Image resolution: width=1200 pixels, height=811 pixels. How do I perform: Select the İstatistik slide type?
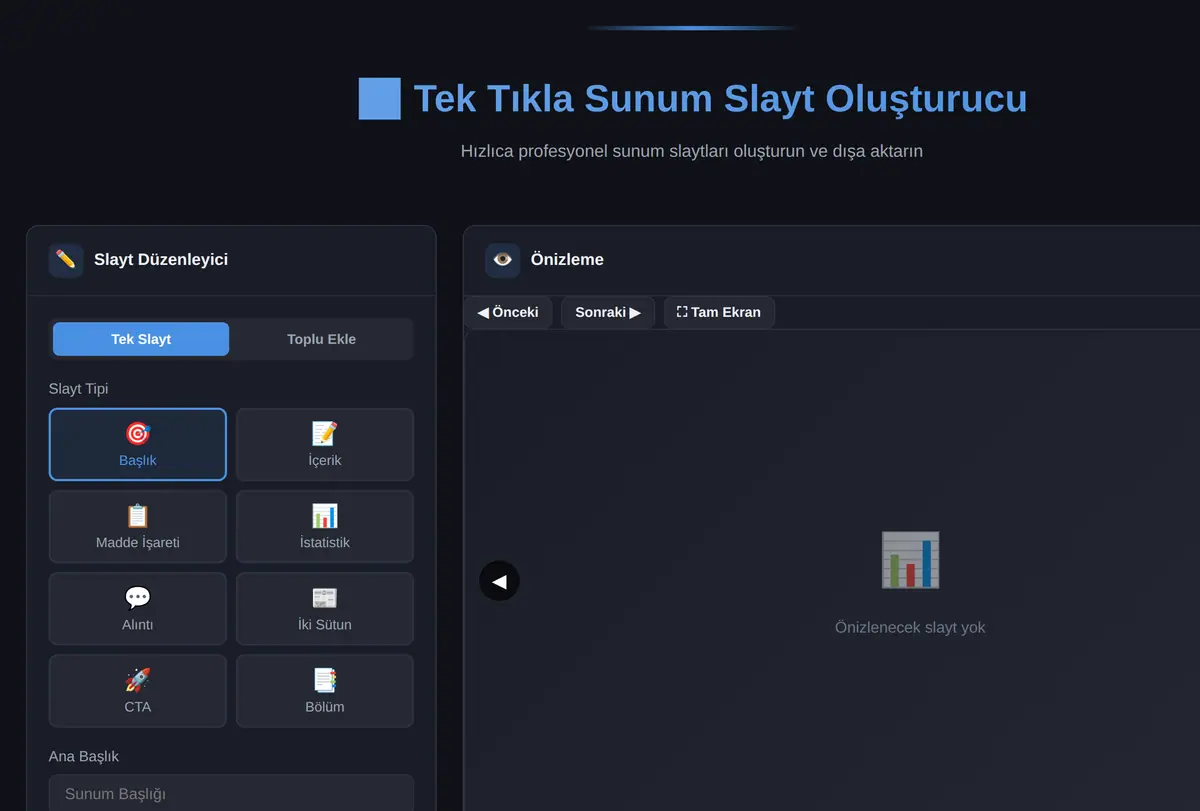coord(325,527)
